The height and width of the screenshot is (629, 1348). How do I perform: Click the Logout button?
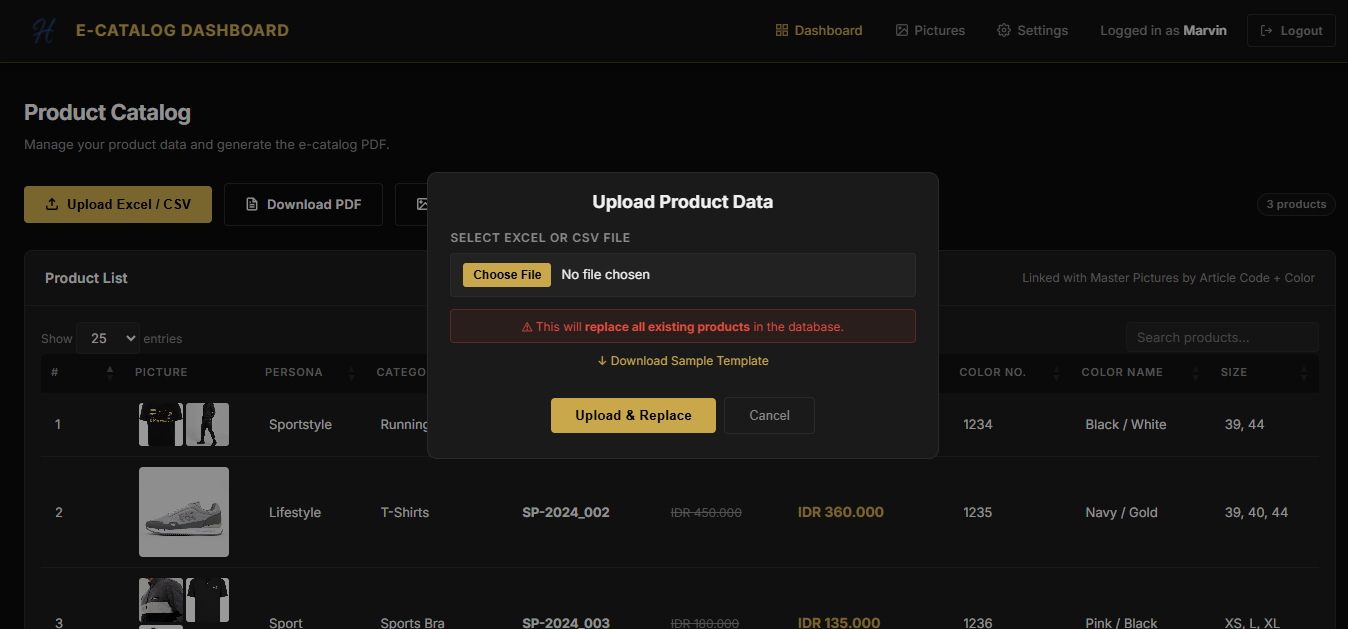1291,31
